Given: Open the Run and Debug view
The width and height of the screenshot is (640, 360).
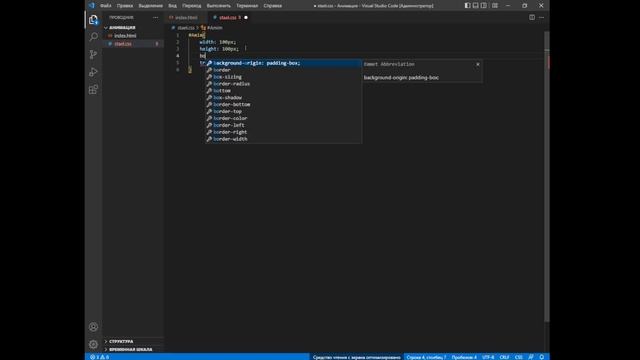Looking at the screenshot, I should [93, 72].
